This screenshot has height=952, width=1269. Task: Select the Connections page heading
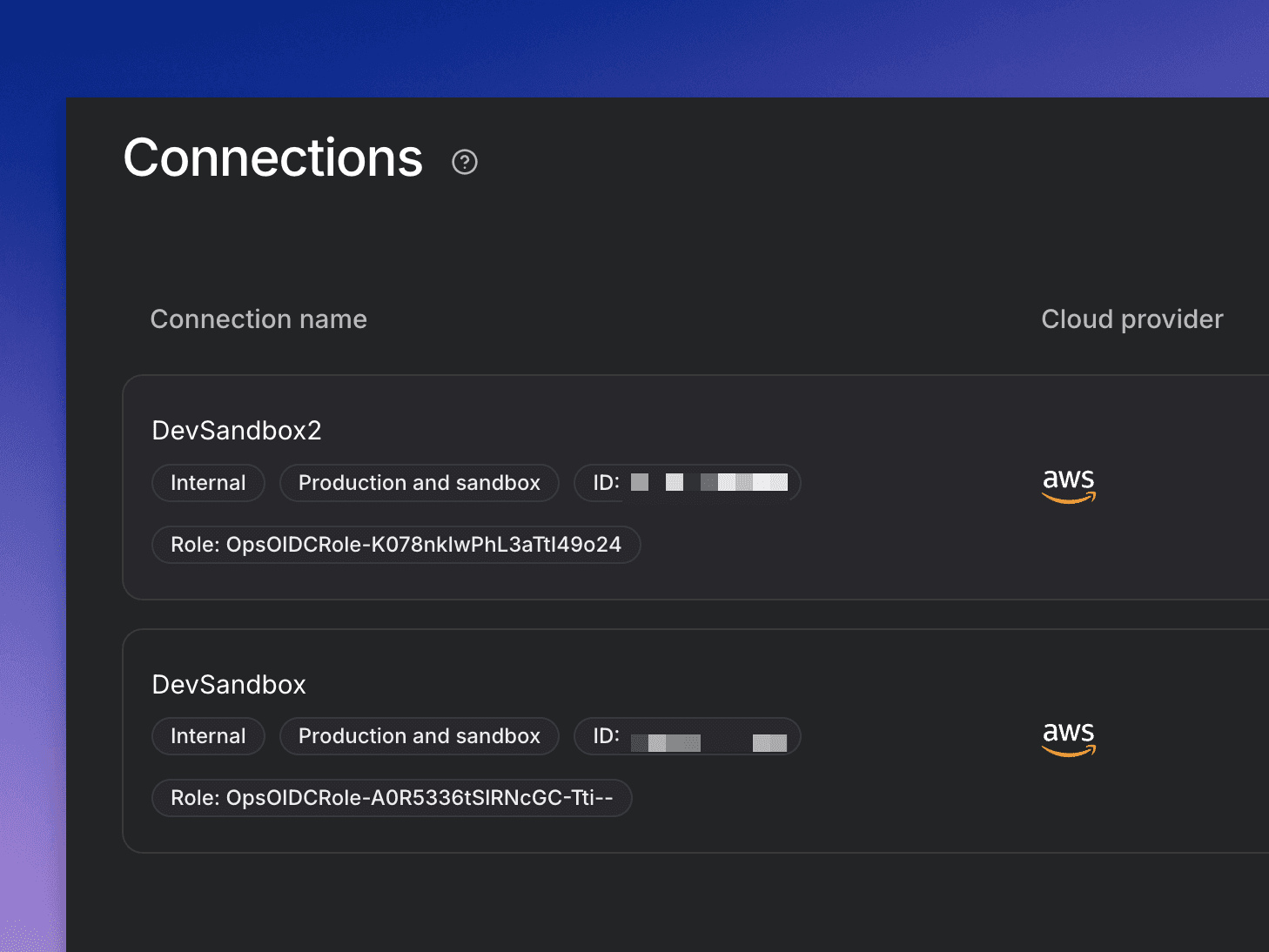coord(273,158)
